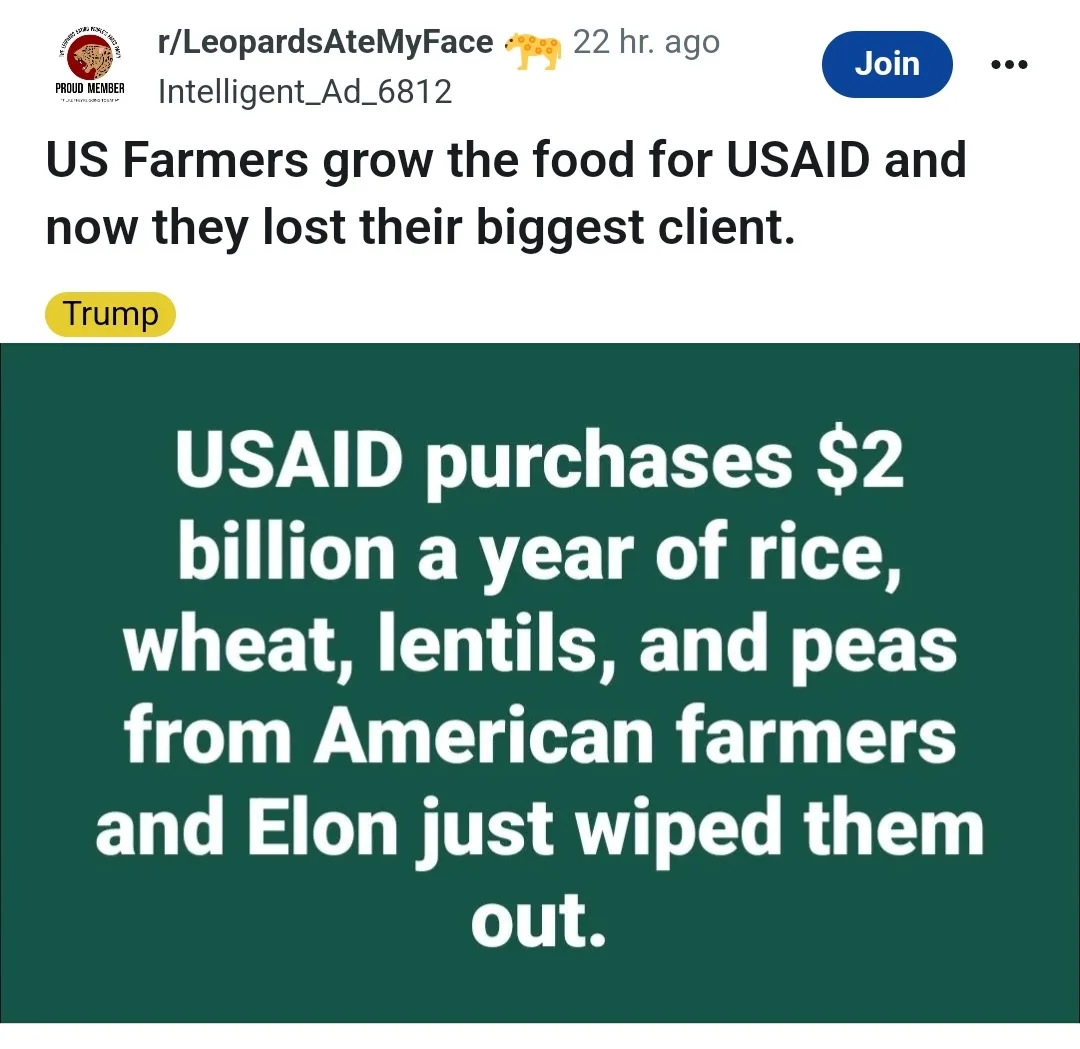Open the three-dot post options menu

pos(1009,65)
